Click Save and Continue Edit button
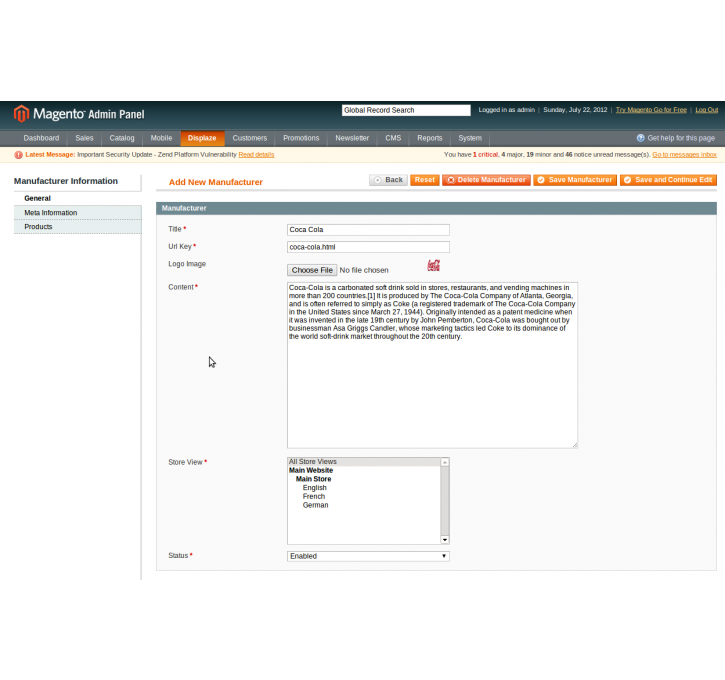Screen dimensions: 725x680 pyautogui.click(x=669, y=180)
